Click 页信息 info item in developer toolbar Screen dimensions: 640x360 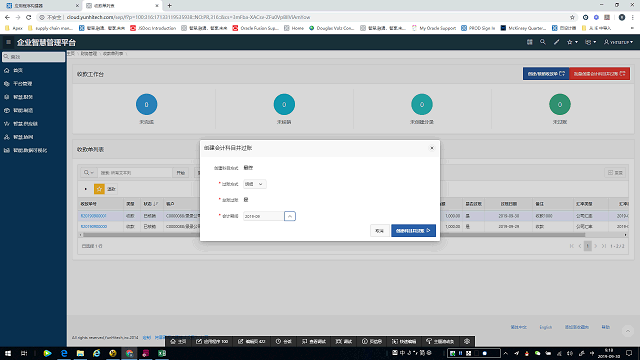pyautogui.click(x=372, y=341)
